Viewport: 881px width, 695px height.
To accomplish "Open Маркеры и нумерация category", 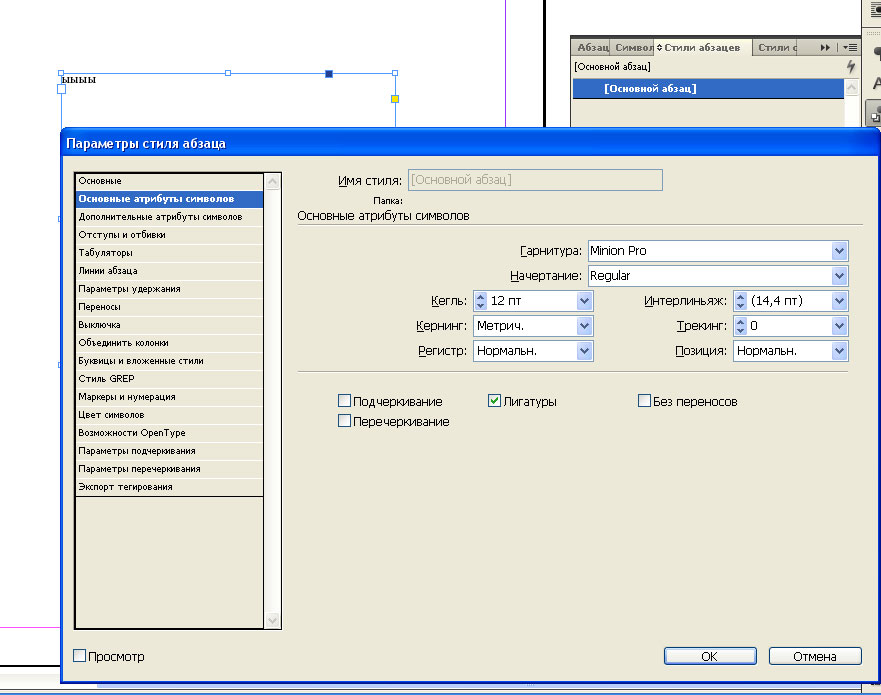I will pyautogui.click(x=169, y=397).
